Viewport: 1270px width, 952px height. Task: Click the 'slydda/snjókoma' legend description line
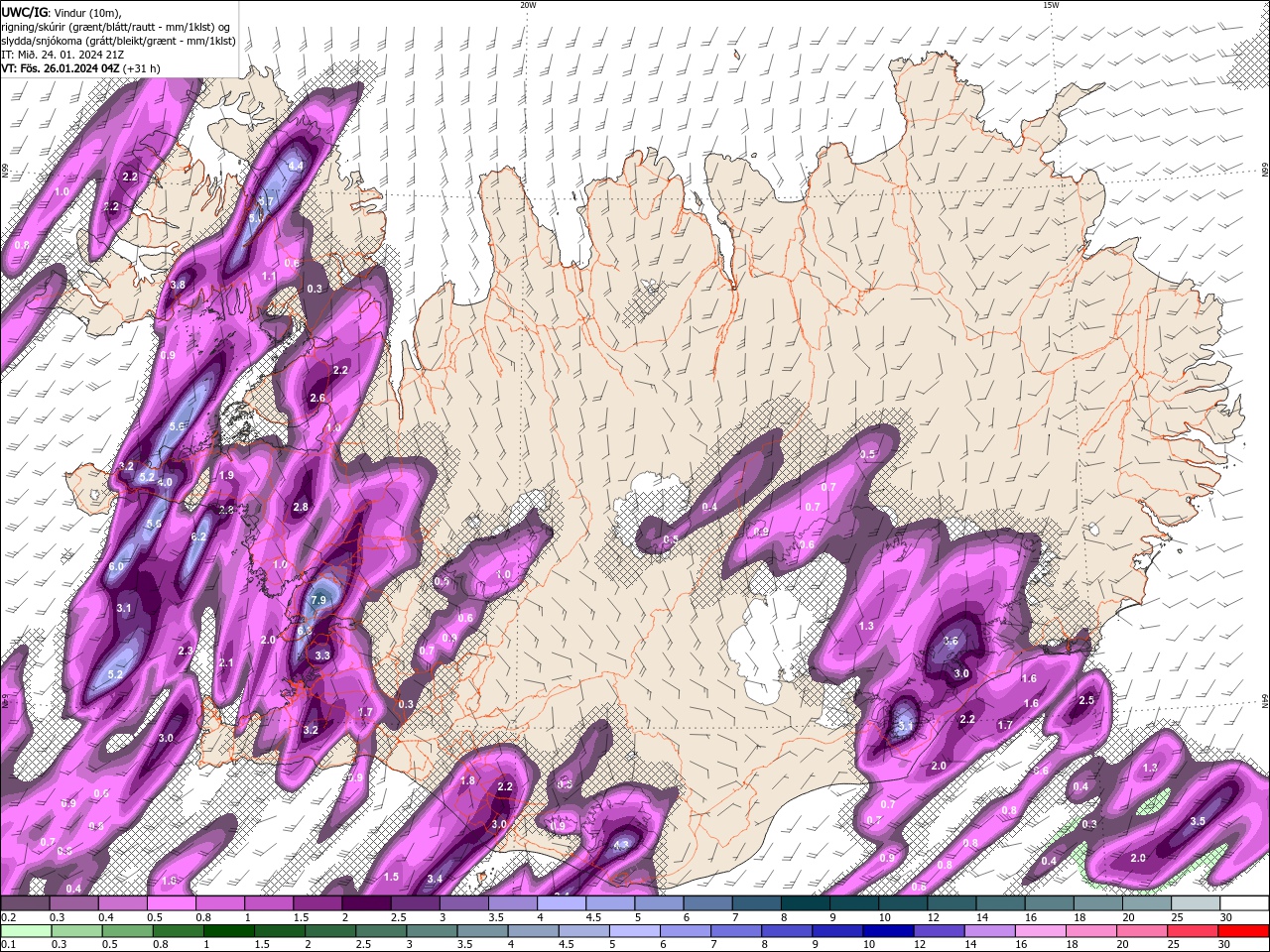[118, 41]
